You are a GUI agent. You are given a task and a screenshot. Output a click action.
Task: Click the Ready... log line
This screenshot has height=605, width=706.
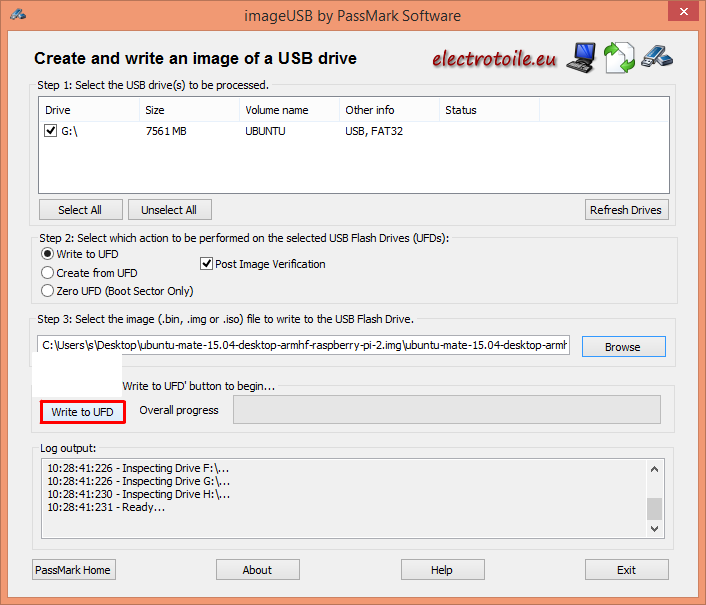pos(106,507)
